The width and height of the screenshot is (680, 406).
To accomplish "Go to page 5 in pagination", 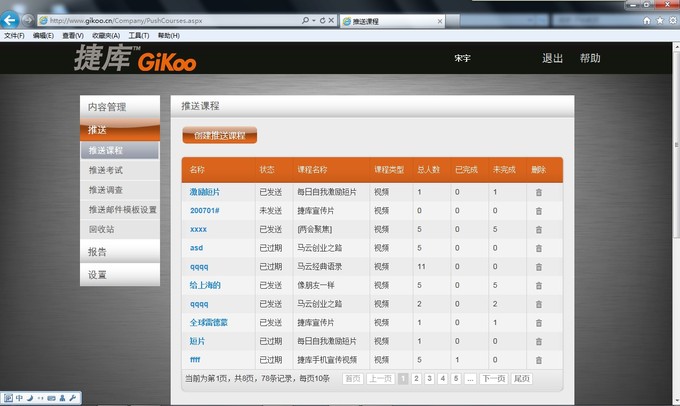I will [x=456, y=379].
